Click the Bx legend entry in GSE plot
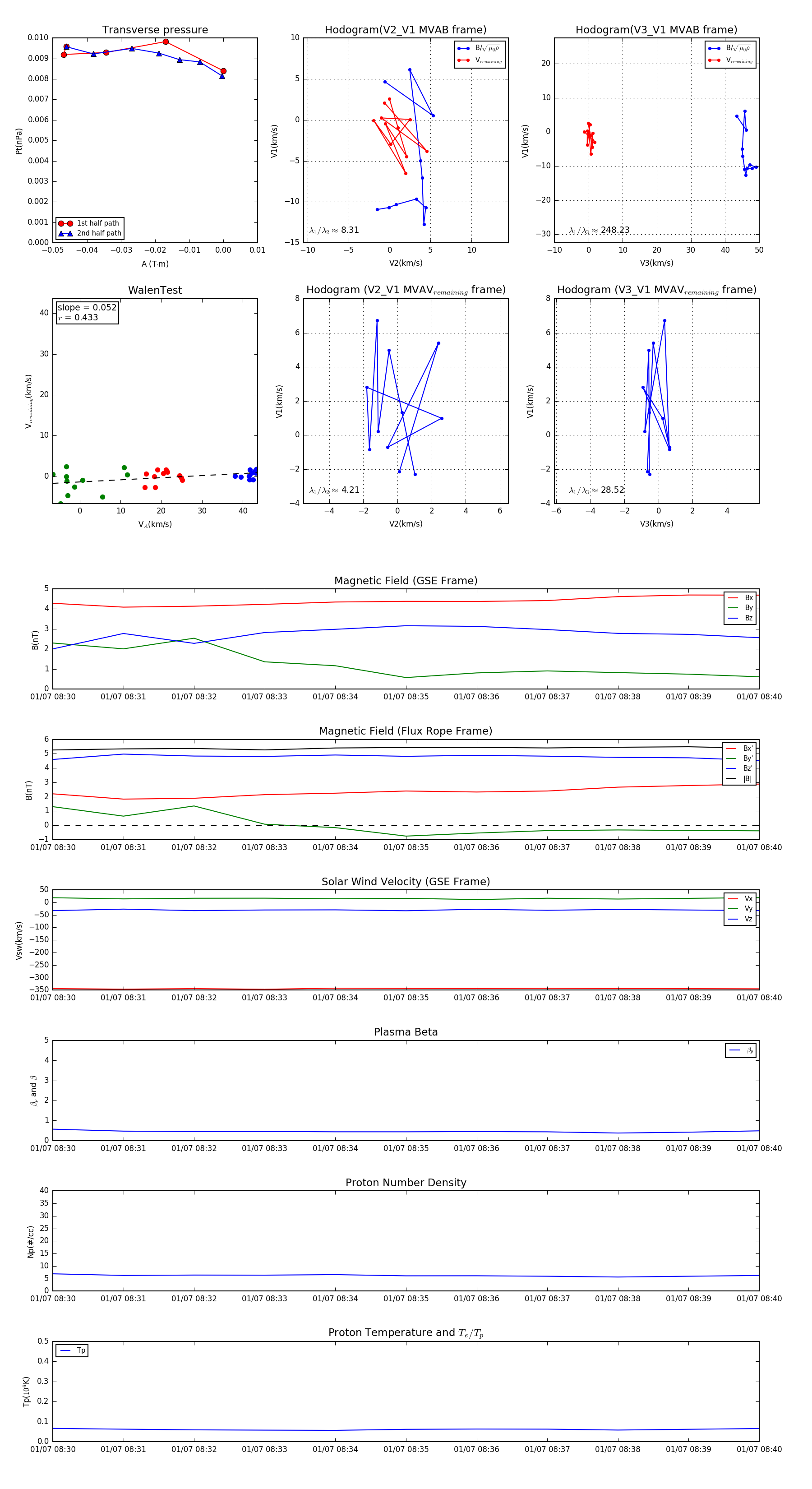Screen dimensions: 812x1489 [740, 598]
